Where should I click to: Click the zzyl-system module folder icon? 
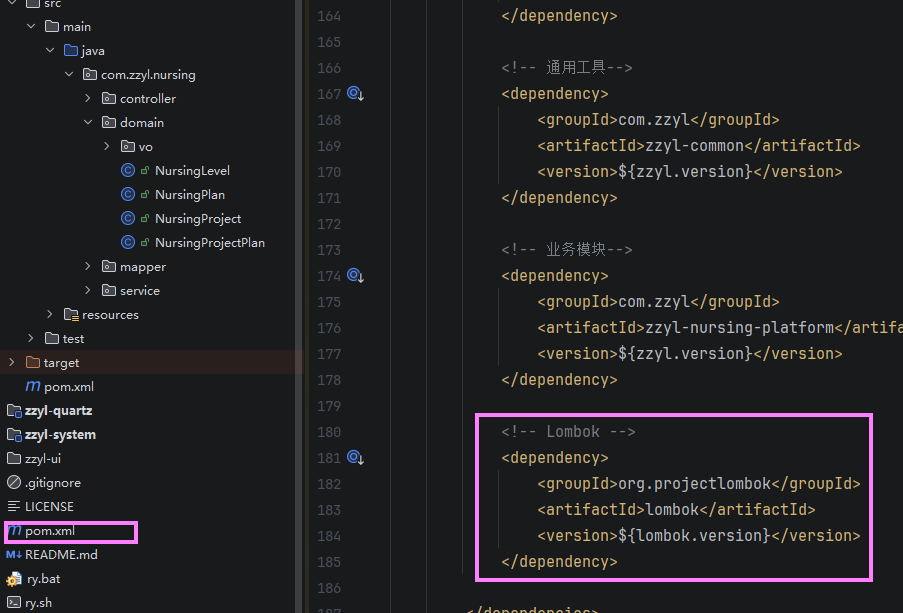[14, 435]
